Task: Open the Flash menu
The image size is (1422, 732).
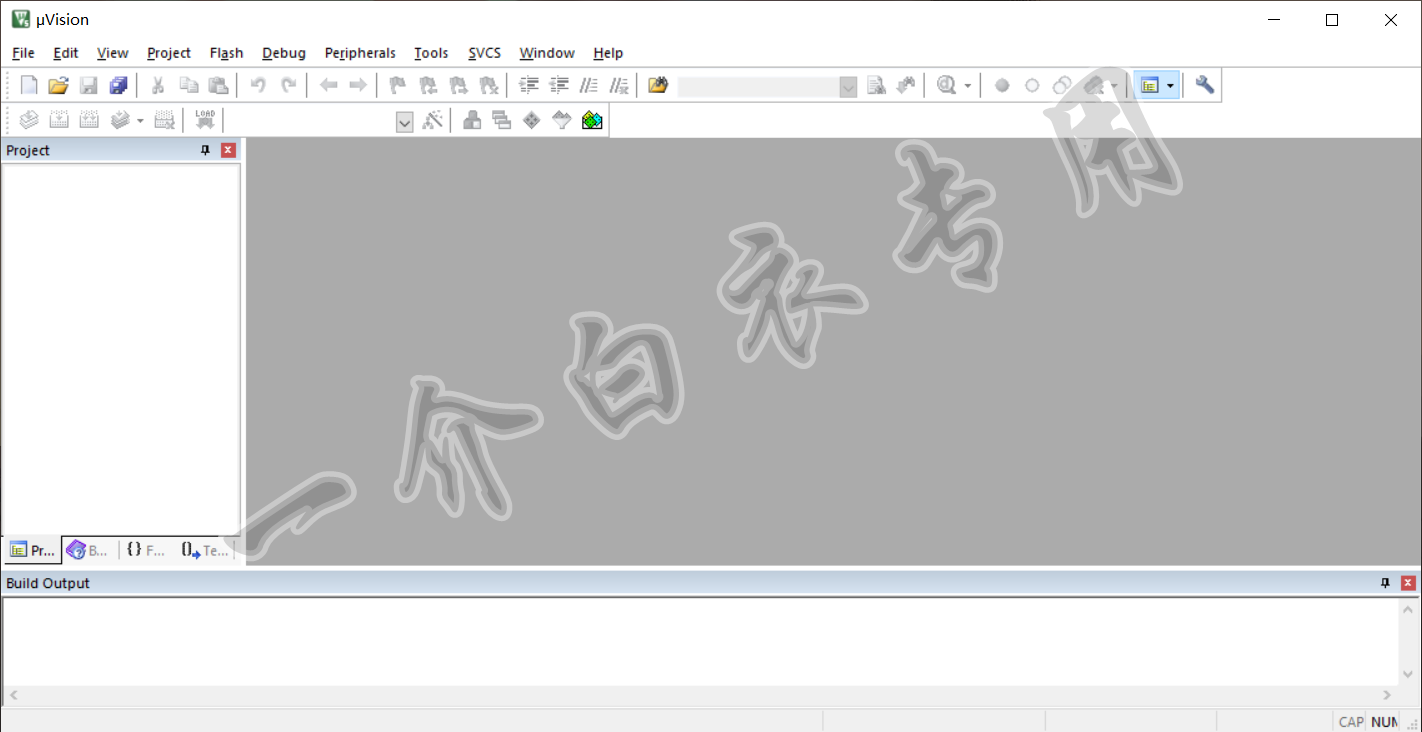Action: [226, 53]
